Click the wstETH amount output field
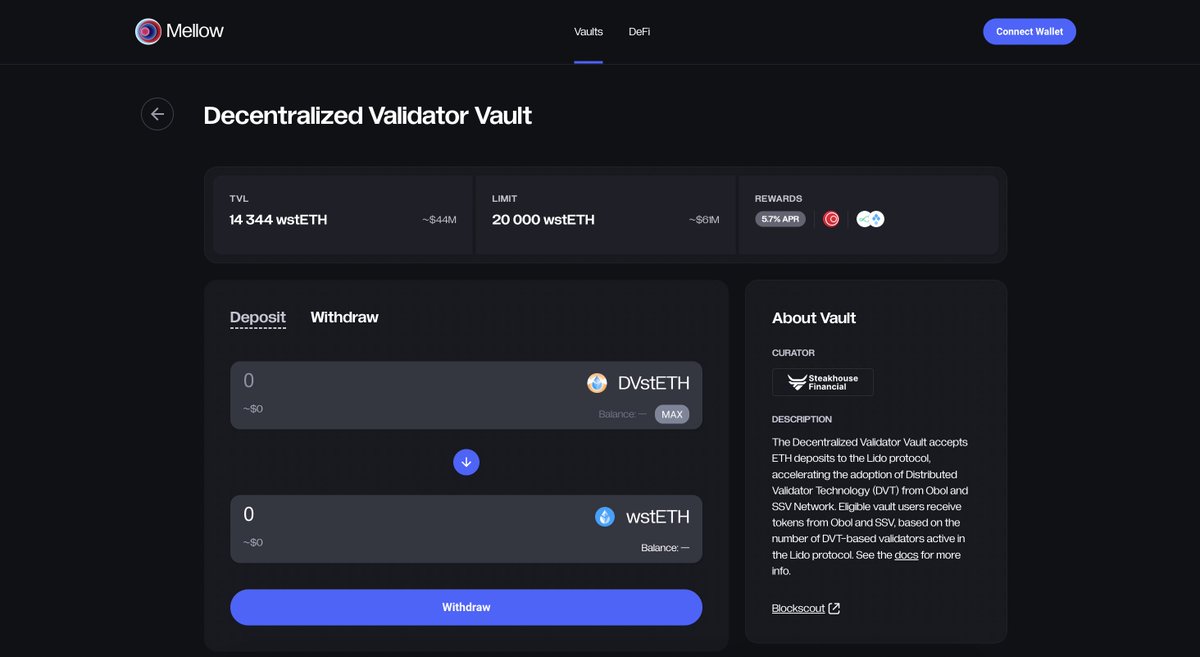1200x657 pixels. tap(466, 529)
